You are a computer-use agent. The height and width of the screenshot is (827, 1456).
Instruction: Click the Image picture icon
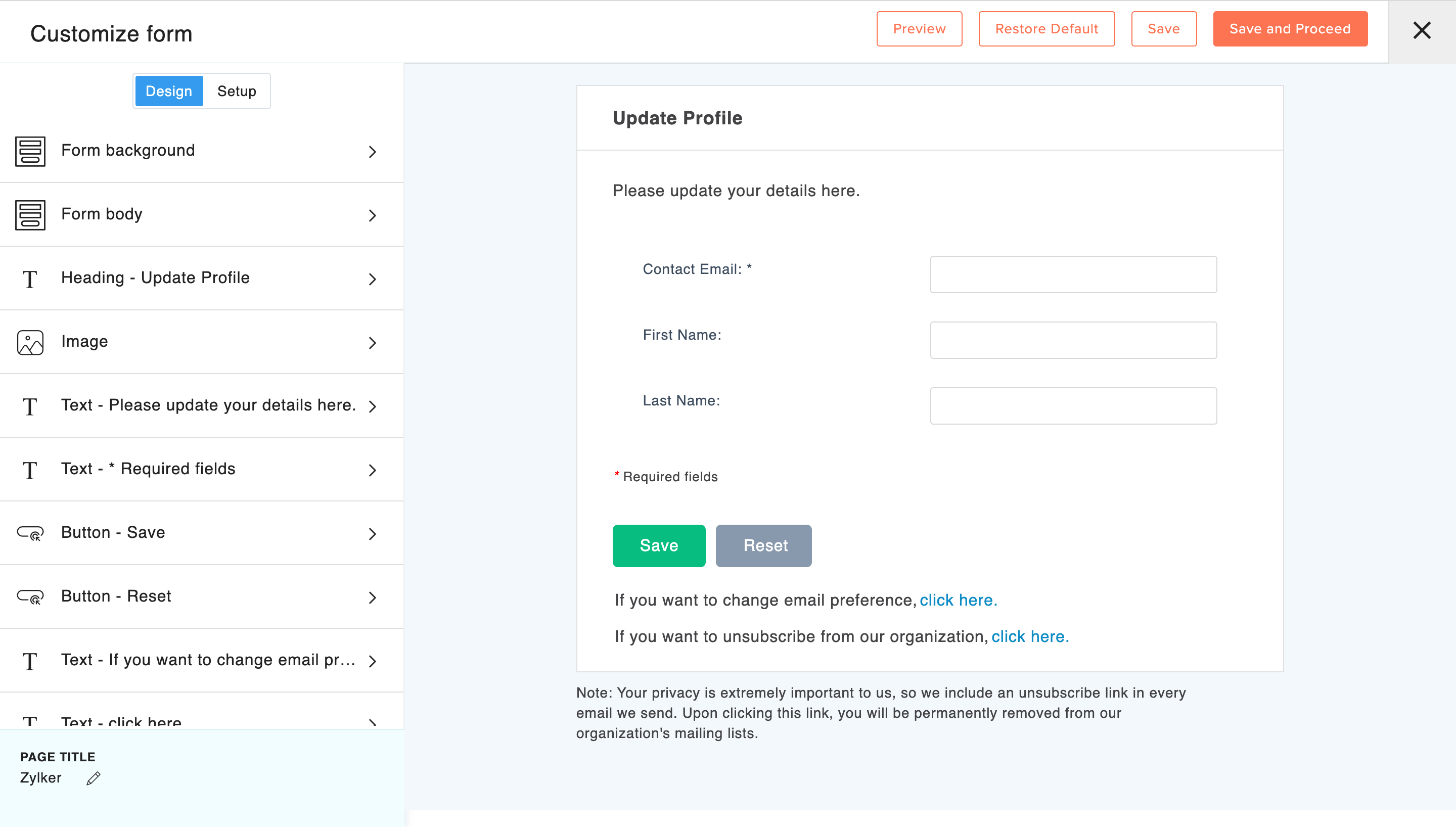tap(30, 343)
